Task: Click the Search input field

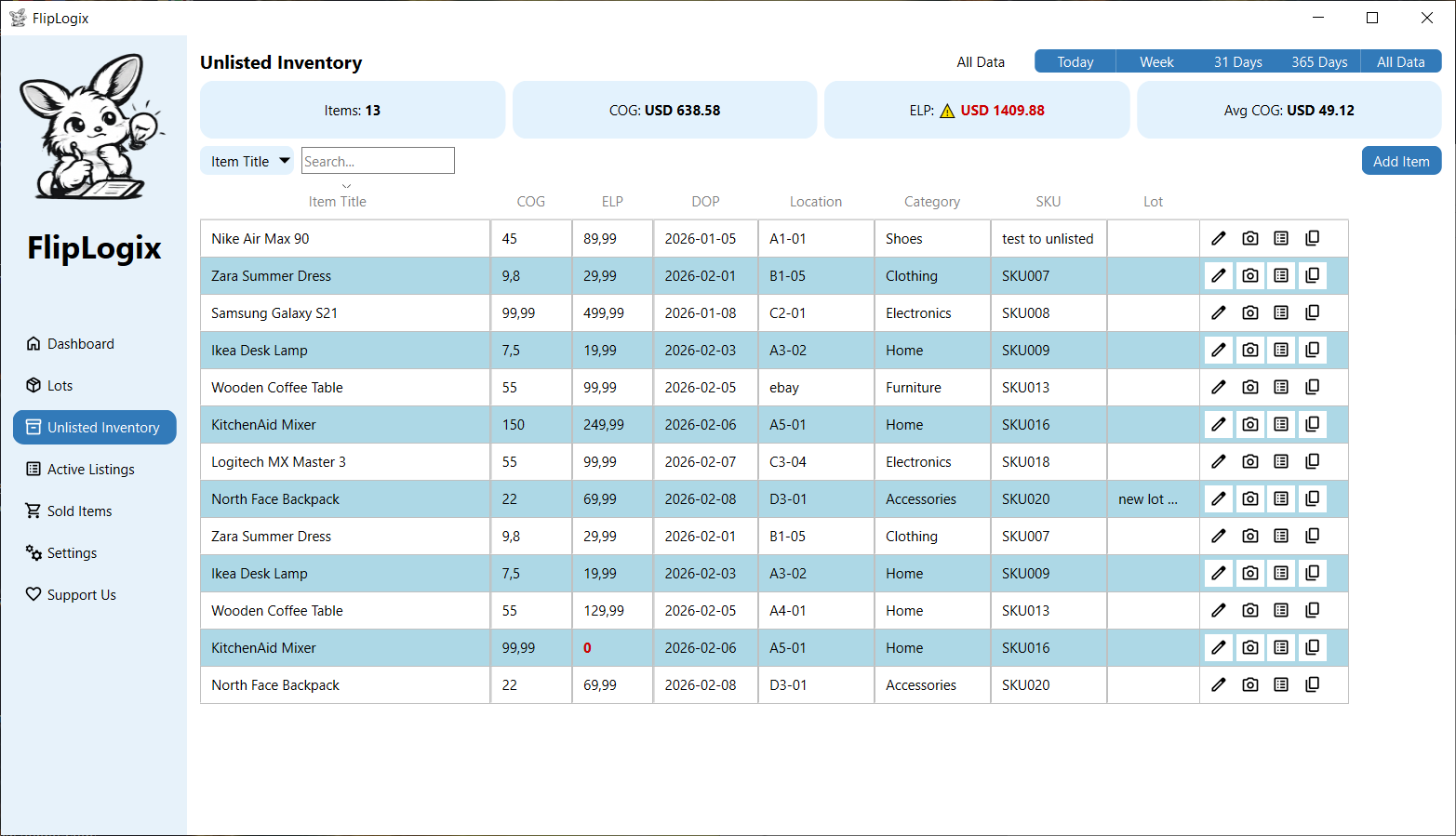Action: click(378, 161)
